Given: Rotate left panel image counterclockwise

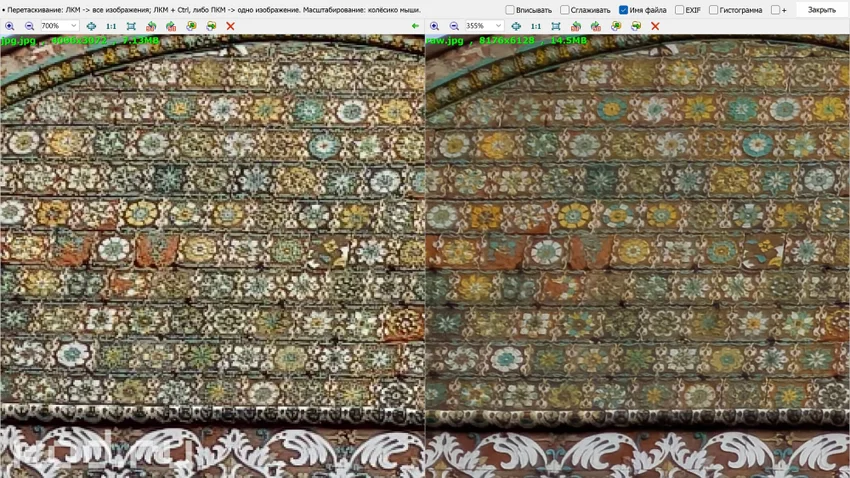Looking at the screenshot, I should (x=151, y=26).
